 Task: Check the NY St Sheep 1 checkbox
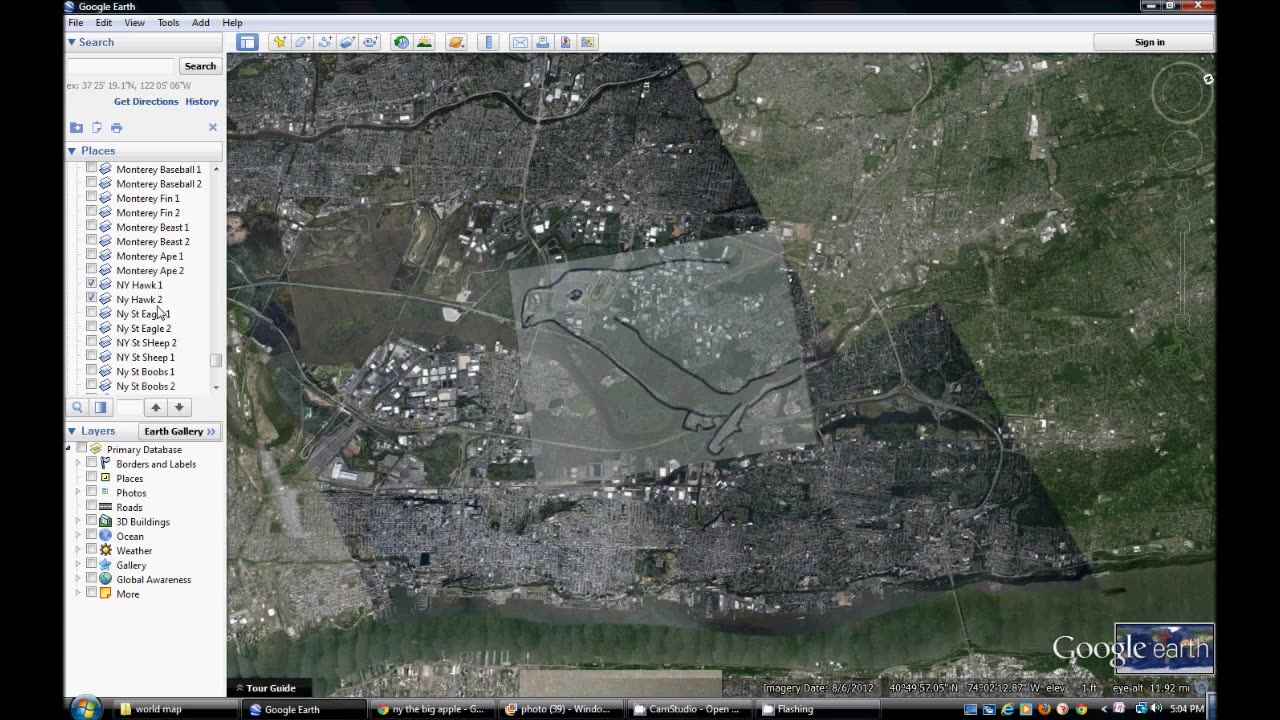pyautogui.click(x=92, y=356)
